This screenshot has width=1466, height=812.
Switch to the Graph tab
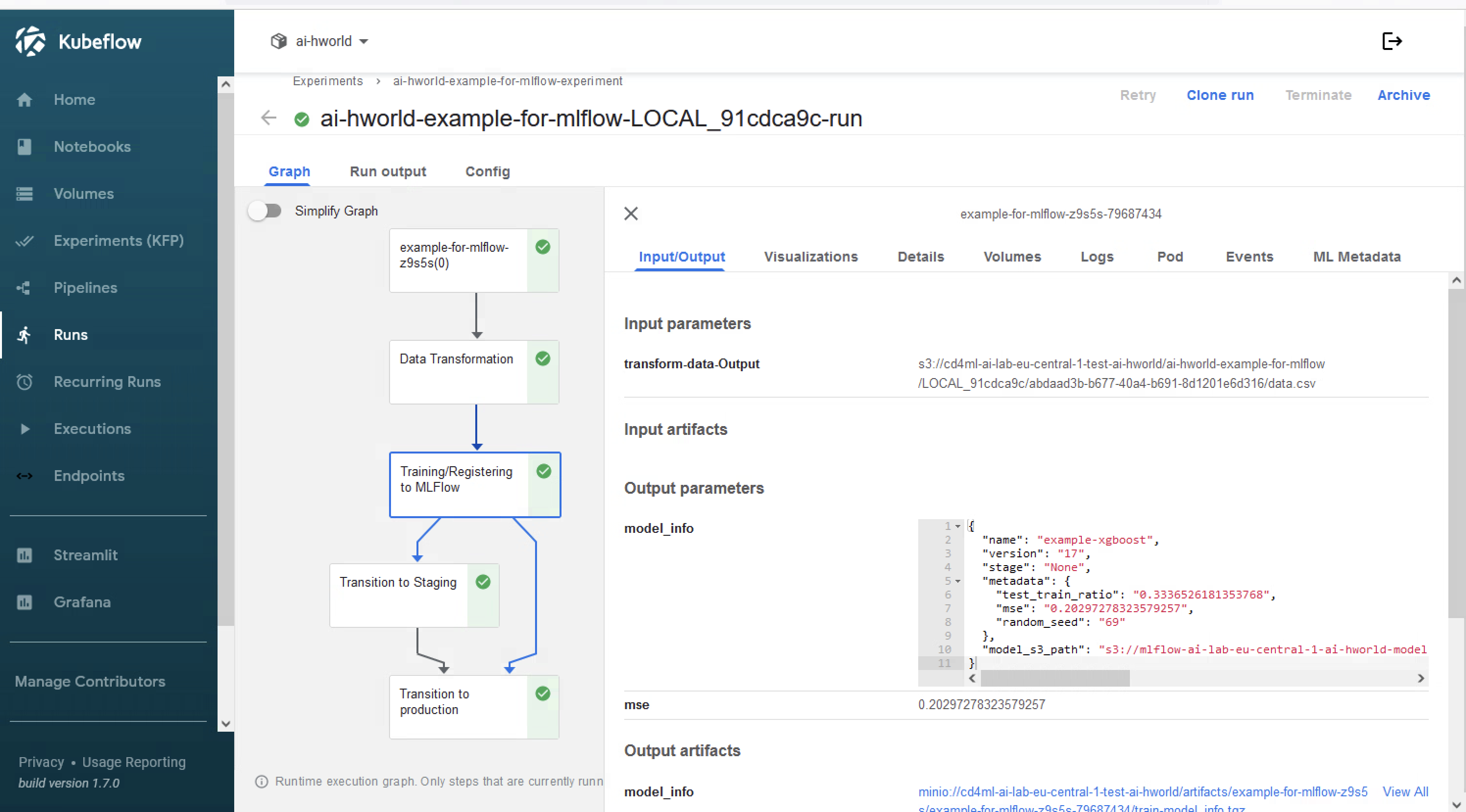[289, 171]
